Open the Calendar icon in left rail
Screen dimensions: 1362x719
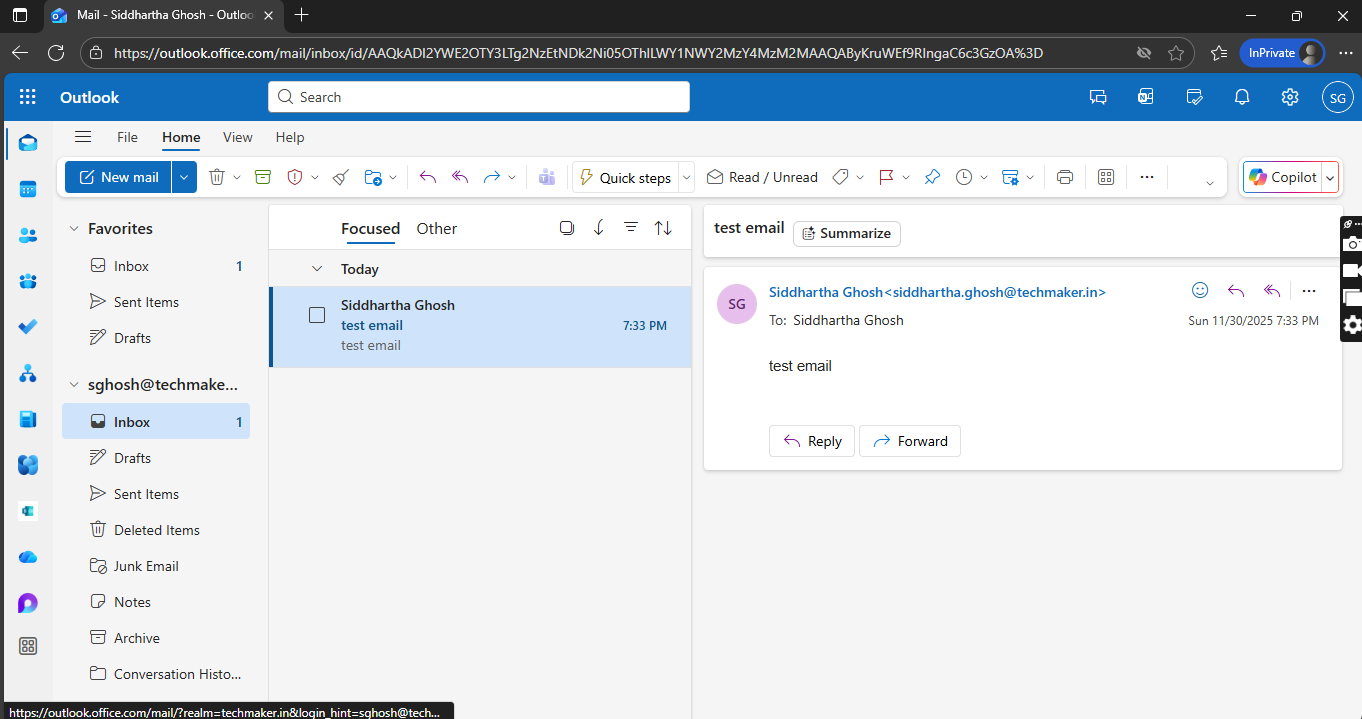pos(28,189)
